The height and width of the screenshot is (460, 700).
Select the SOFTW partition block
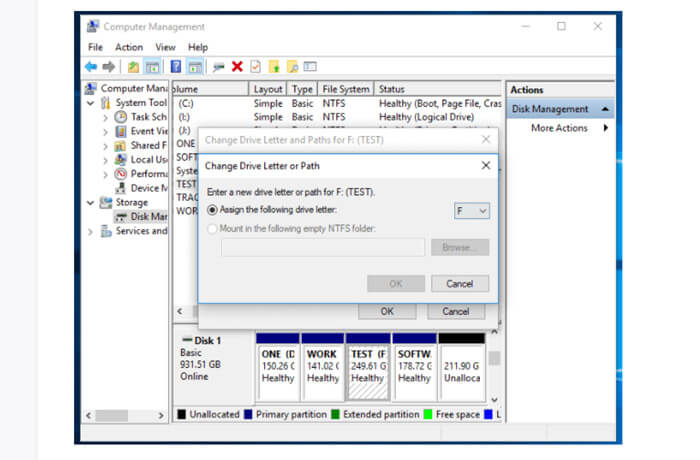pos(414,367)
